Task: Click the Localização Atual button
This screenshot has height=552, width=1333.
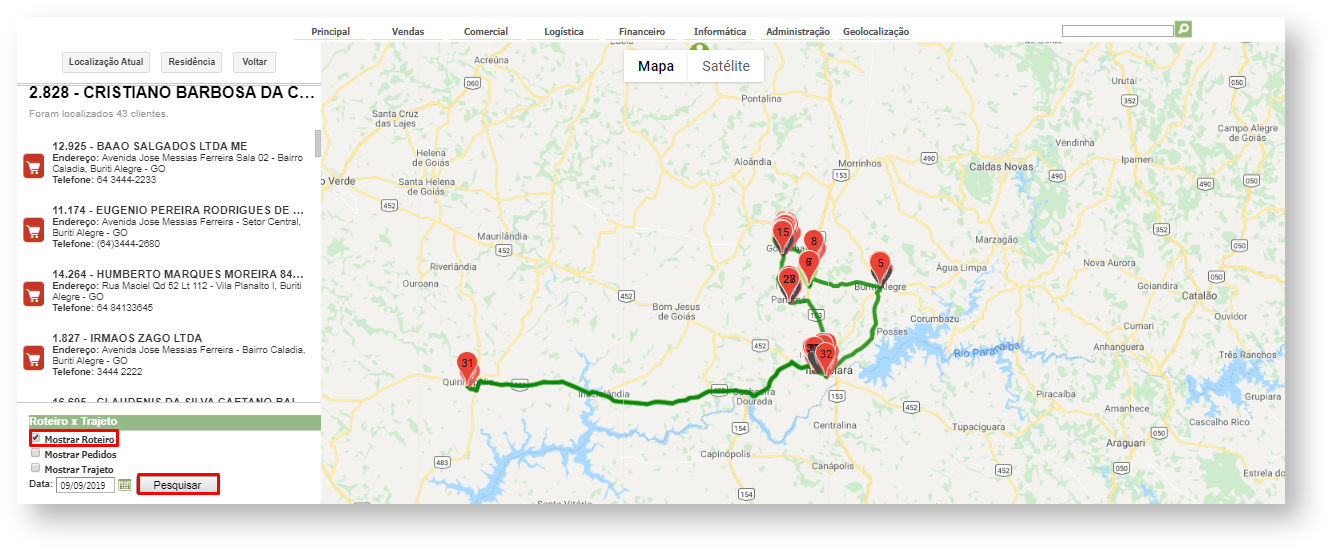Action: coord(106,62)
